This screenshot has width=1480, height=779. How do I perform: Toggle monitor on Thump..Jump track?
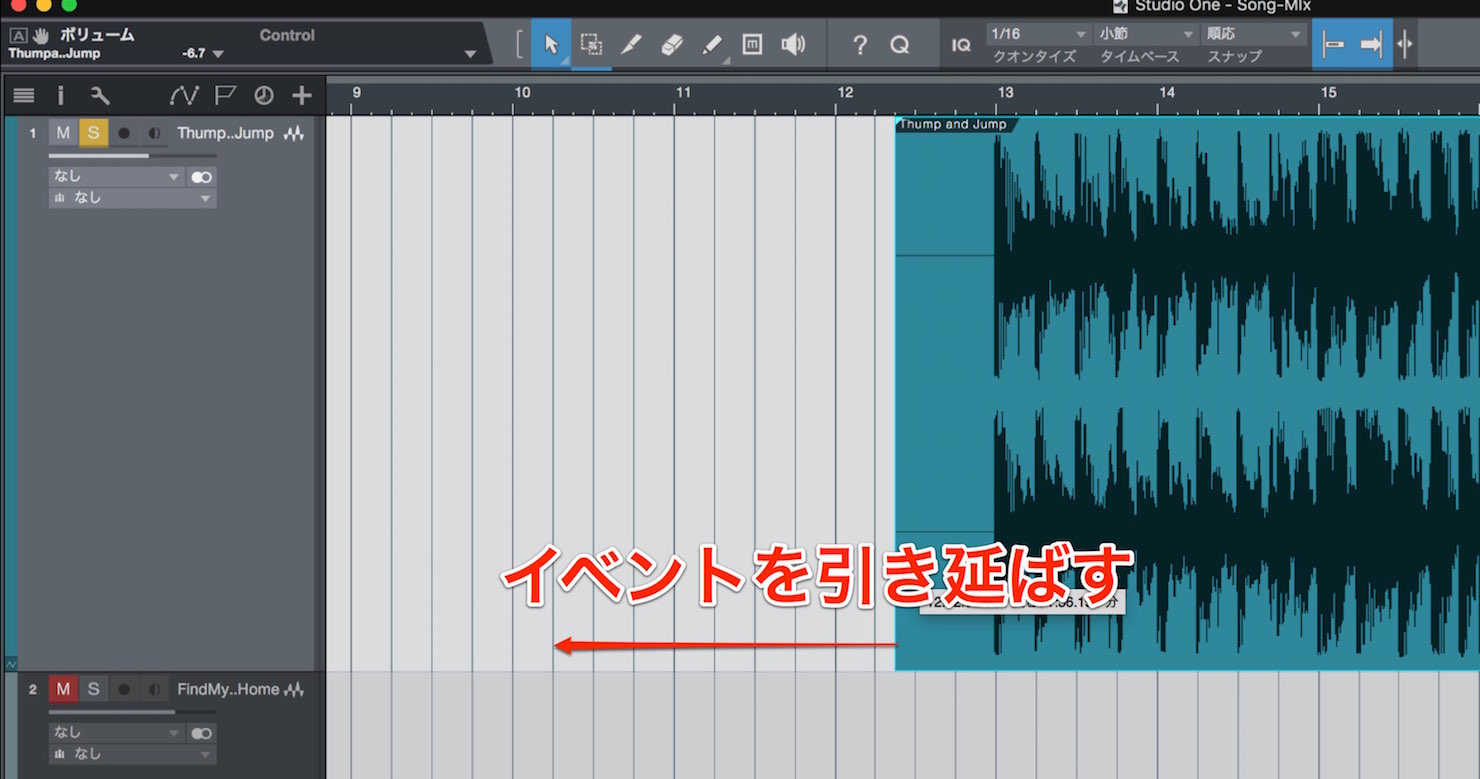pos(154,133)
